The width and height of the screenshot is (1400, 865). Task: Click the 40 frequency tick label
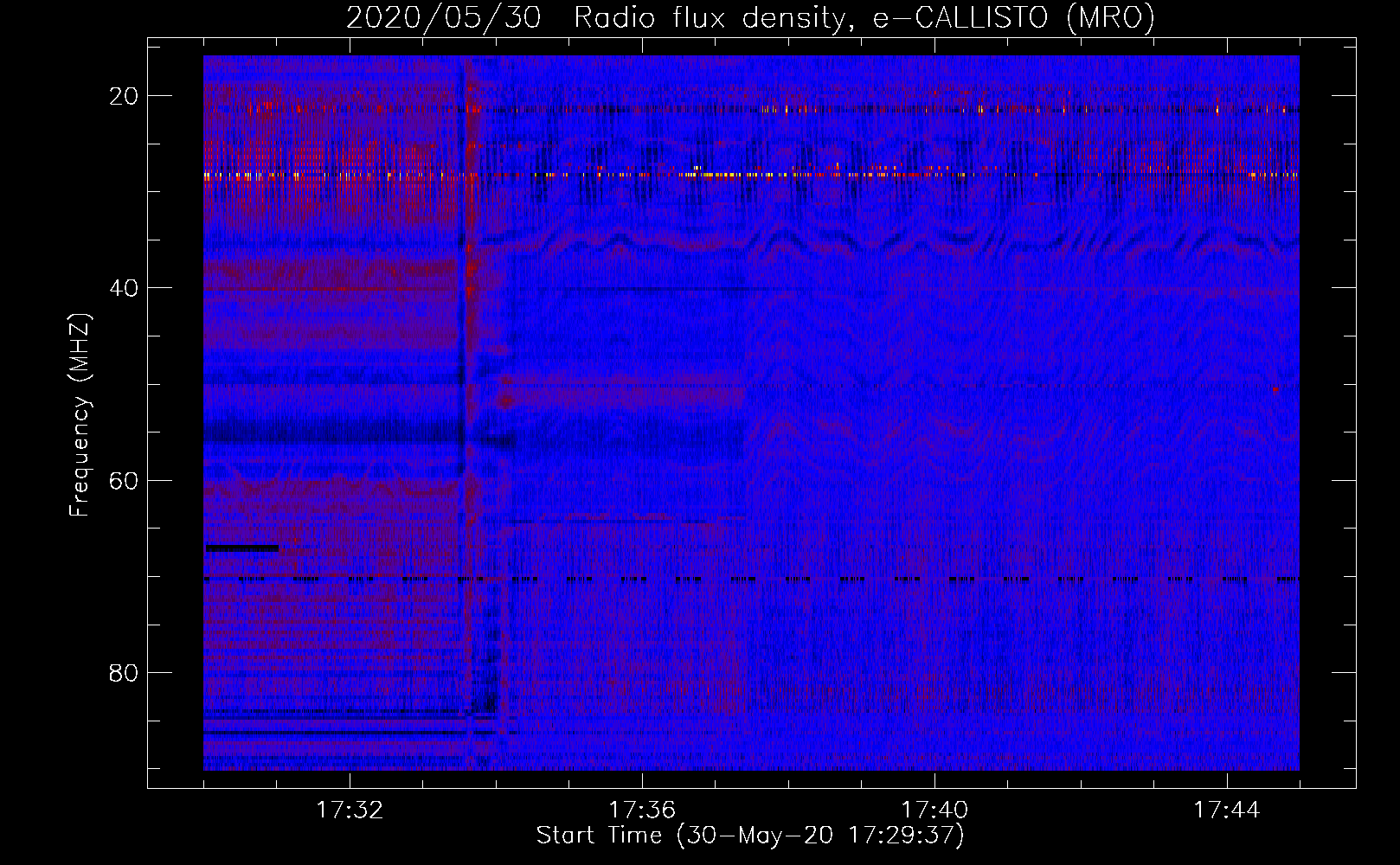point(124,288)
